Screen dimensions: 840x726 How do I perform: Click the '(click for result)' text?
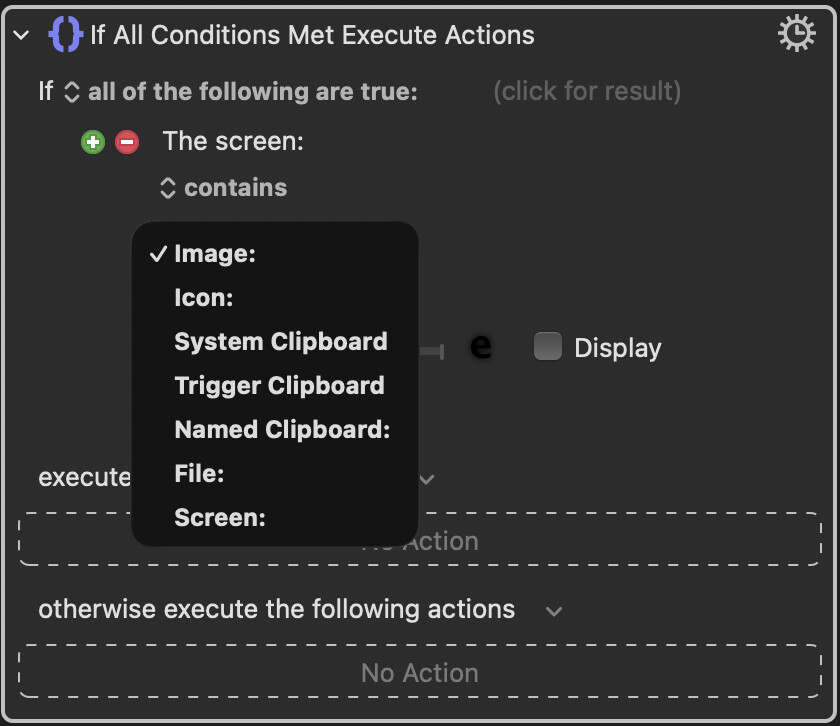click(x=587, y=92)
